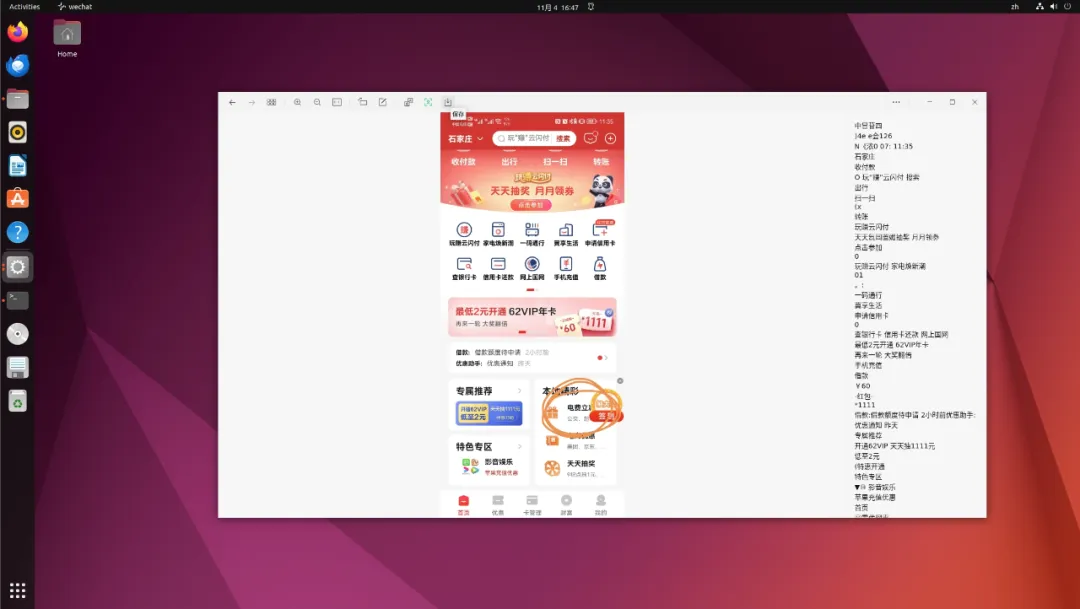This screenshot has width=1080, height=609.
Task: Open the 一码通行 icon
Action: tap(532, 234)
